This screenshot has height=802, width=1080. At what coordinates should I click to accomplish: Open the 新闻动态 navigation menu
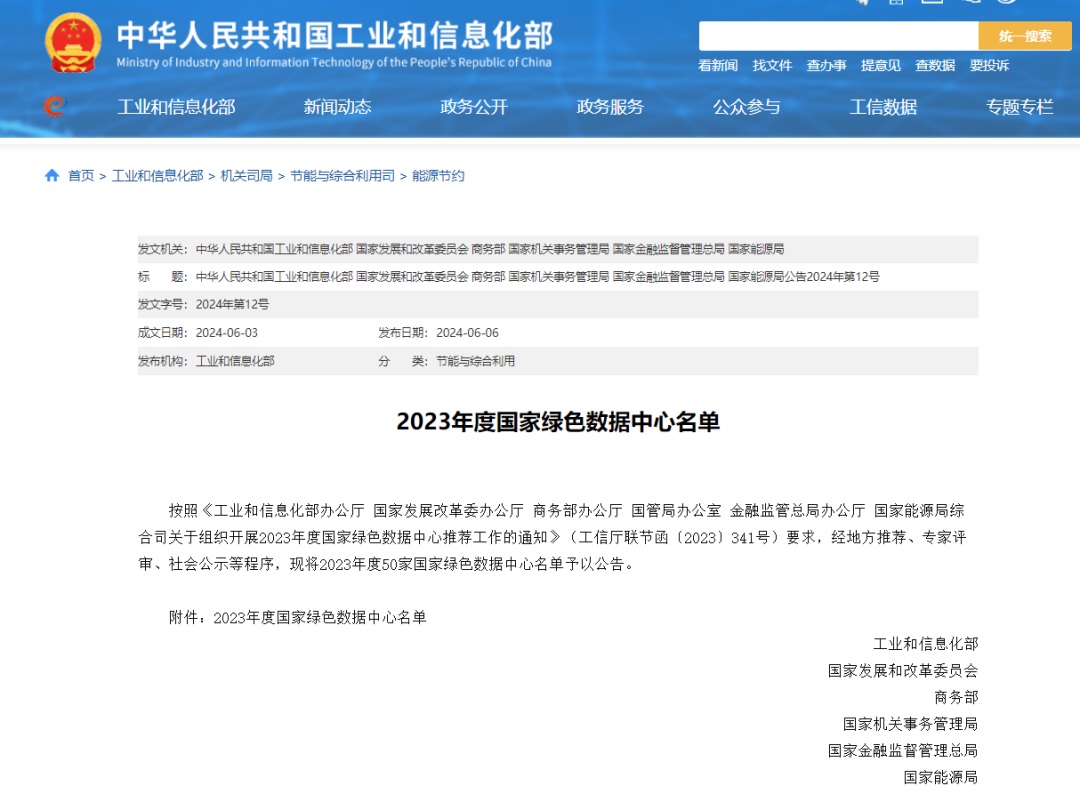pyautogui.click(x=338, y=107)
